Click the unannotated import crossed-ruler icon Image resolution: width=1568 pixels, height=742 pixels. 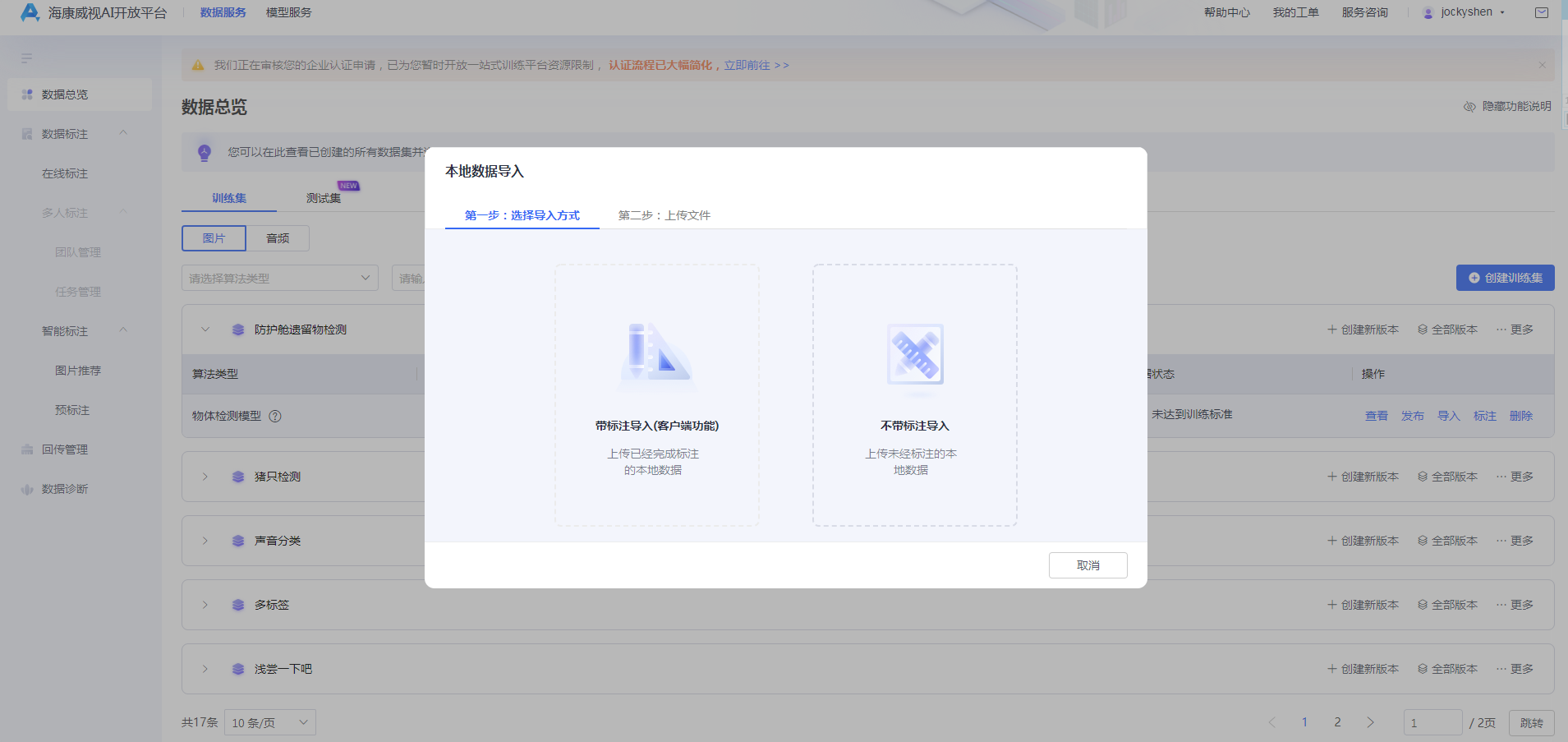[914, 354]
